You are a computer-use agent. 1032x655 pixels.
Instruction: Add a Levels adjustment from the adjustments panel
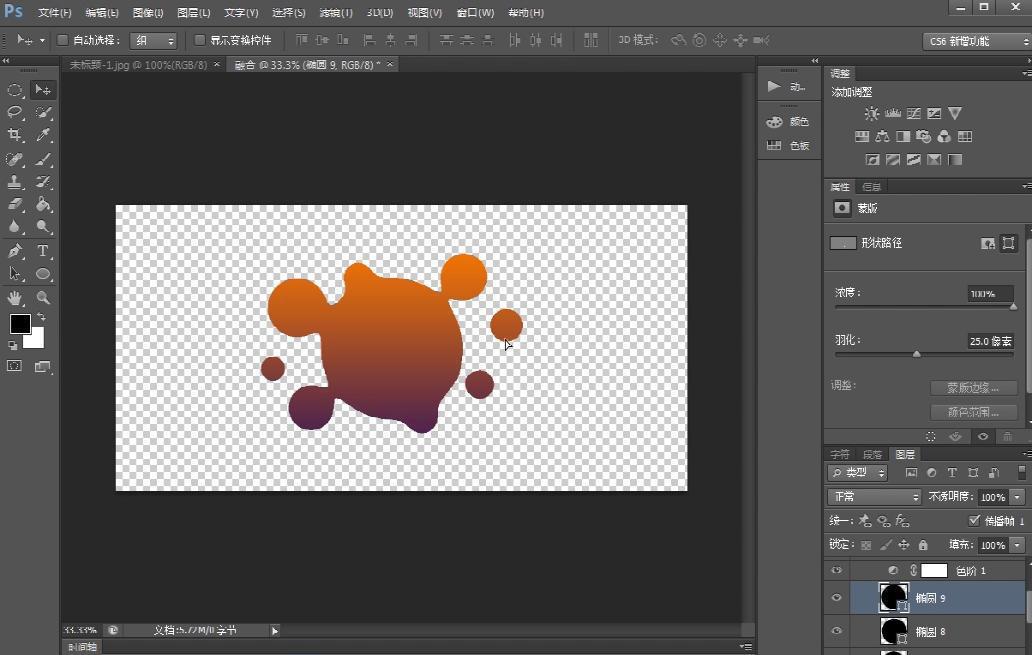point(892,113)
